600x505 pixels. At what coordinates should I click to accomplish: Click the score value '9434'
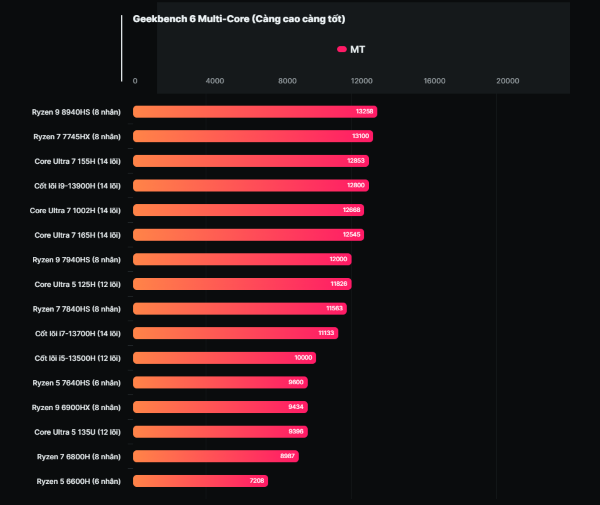click(x=296, y=407)
